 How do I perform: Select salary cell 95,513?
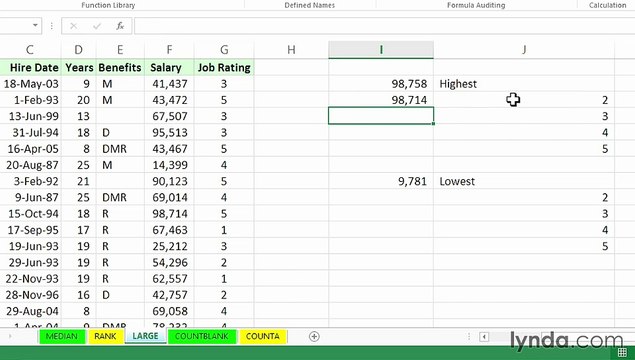[x=169, y=132]
